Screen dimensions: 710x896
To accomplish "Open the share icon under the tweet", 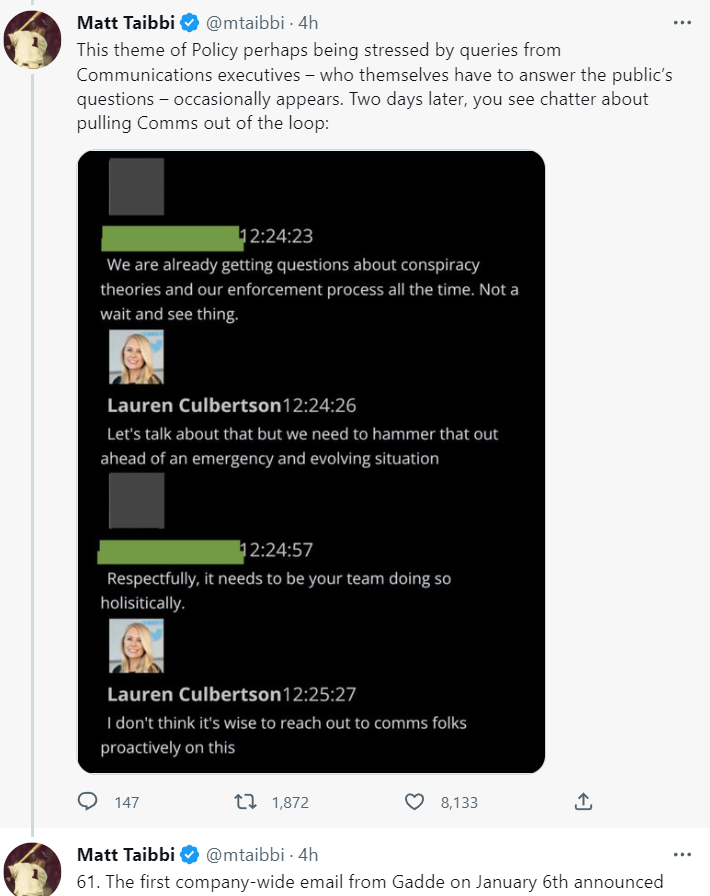I will point(584,801).
